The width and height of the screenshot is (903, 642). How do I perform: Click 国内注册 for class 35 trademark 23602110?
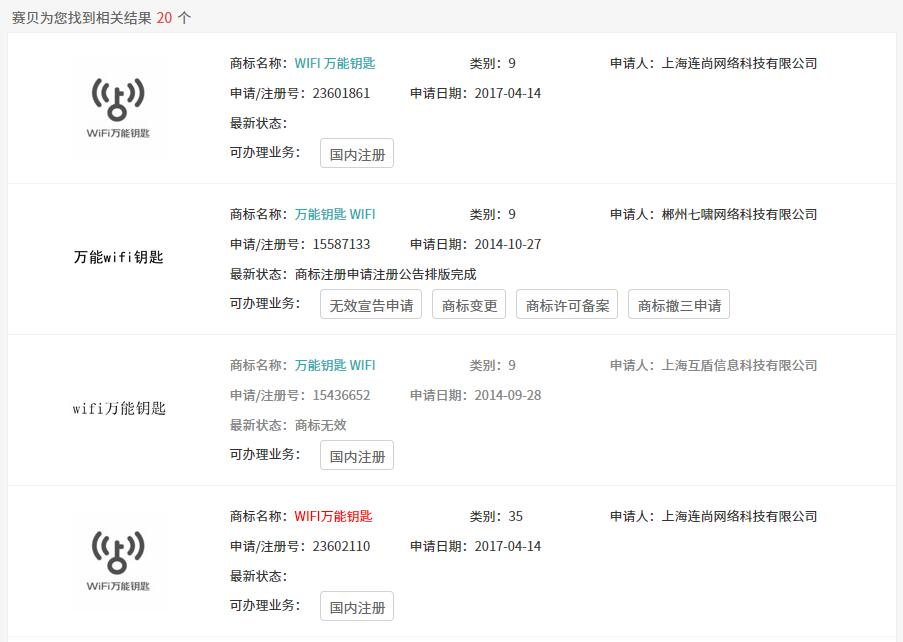click(357, 607)
